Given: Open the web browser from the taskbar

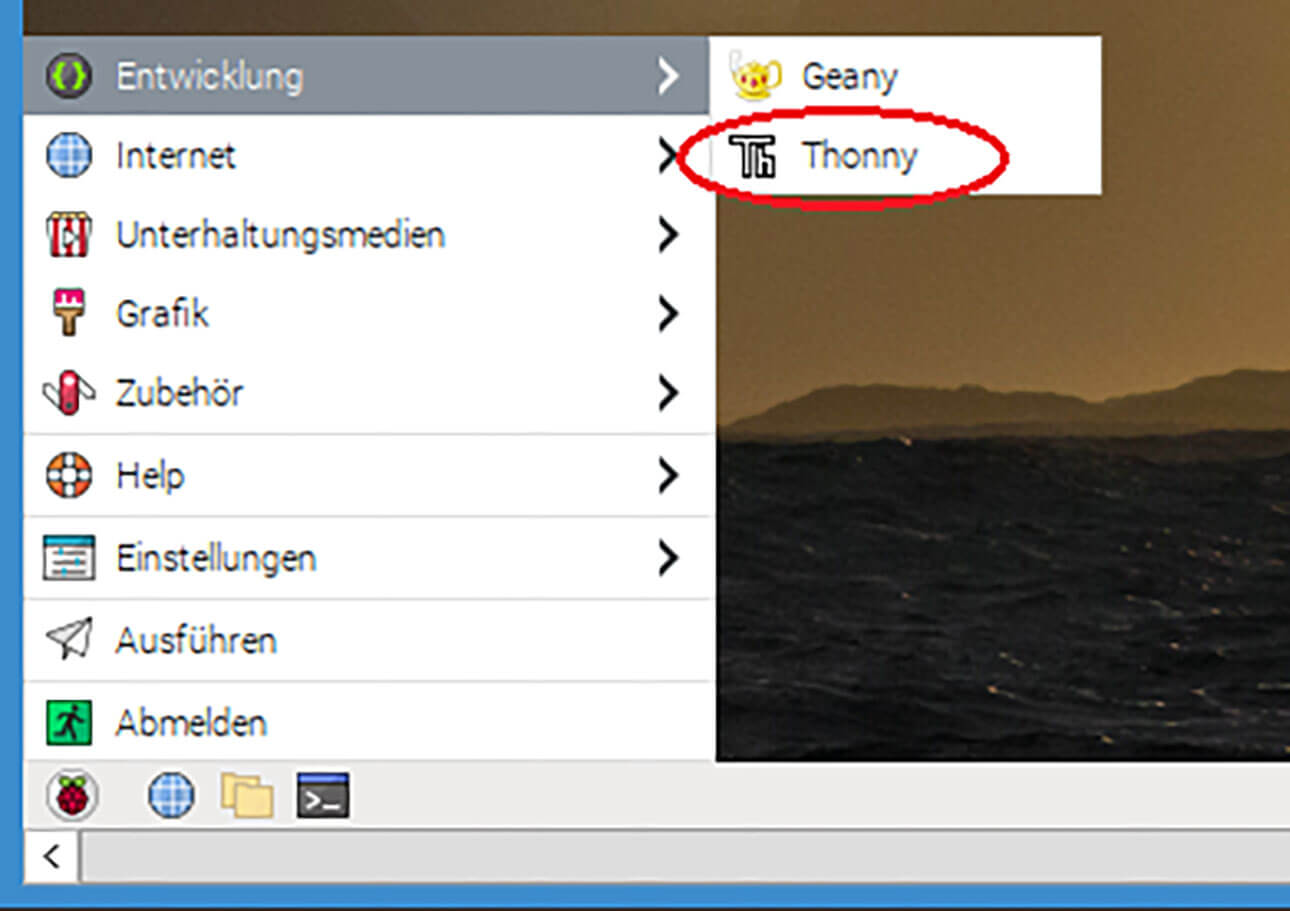Looking at the screenshot, I should [x=170, y=793].
